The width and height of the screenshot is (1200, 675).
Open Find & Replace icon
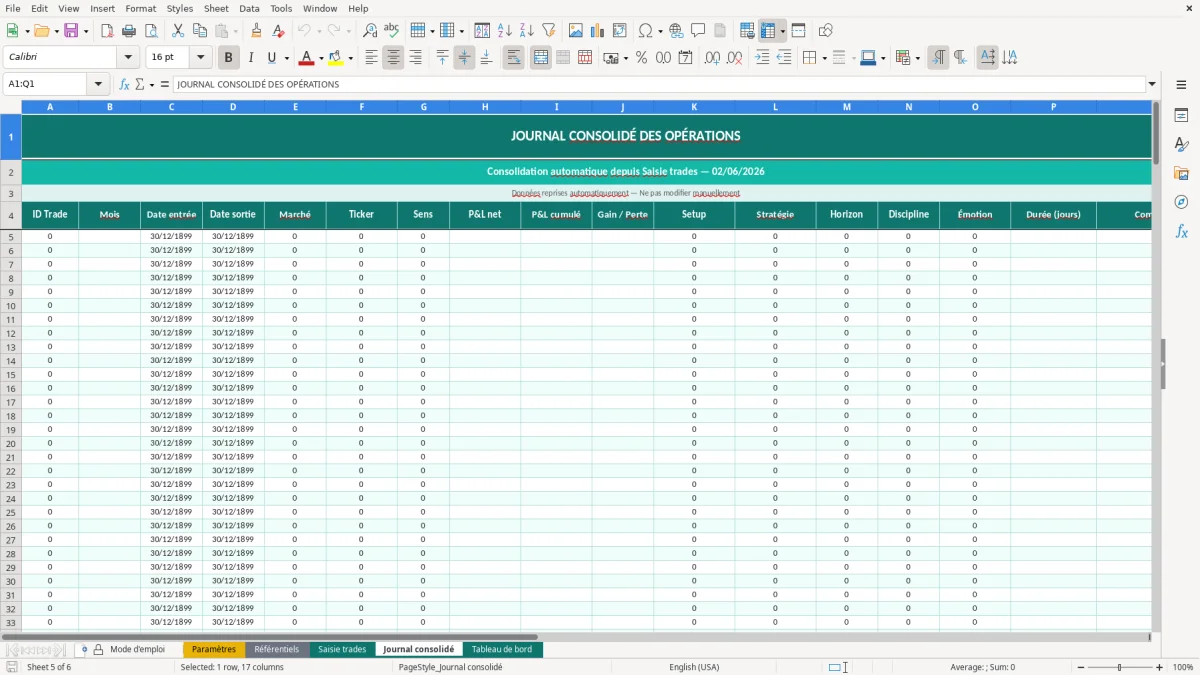pos(370,31)
